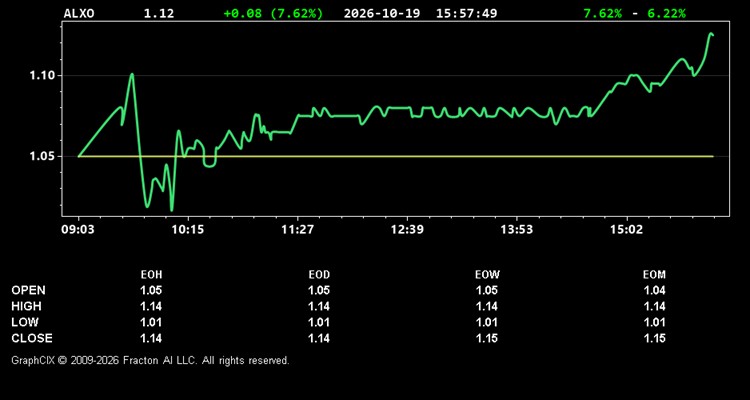Select the EOM CLOSE value 1.15

(654, 338)
